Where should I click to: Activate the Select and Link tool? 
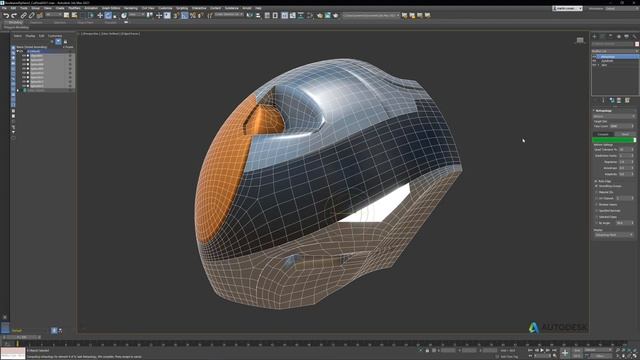(23, 16)
